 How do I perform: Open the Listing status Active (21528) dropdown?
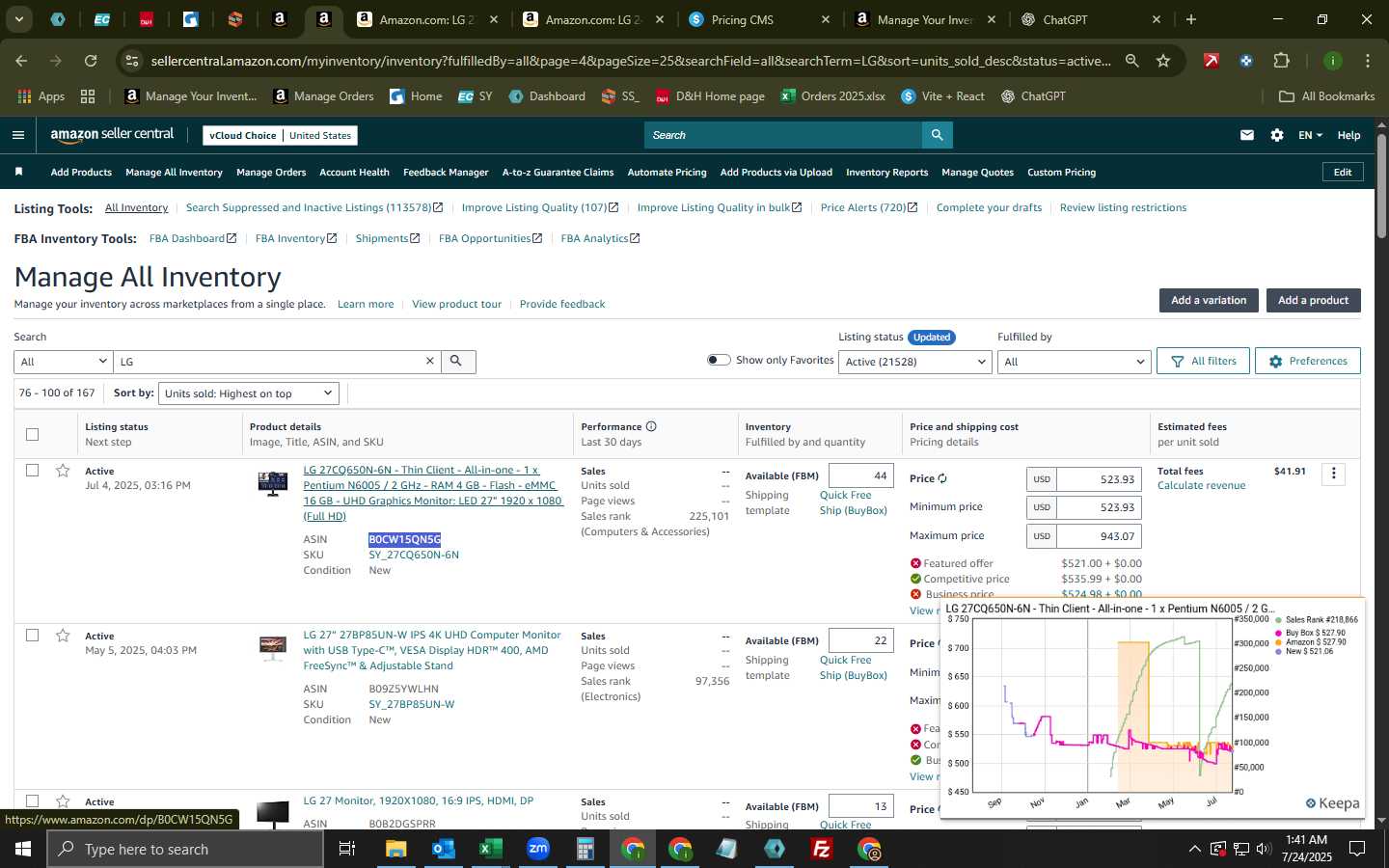[914, 362]
